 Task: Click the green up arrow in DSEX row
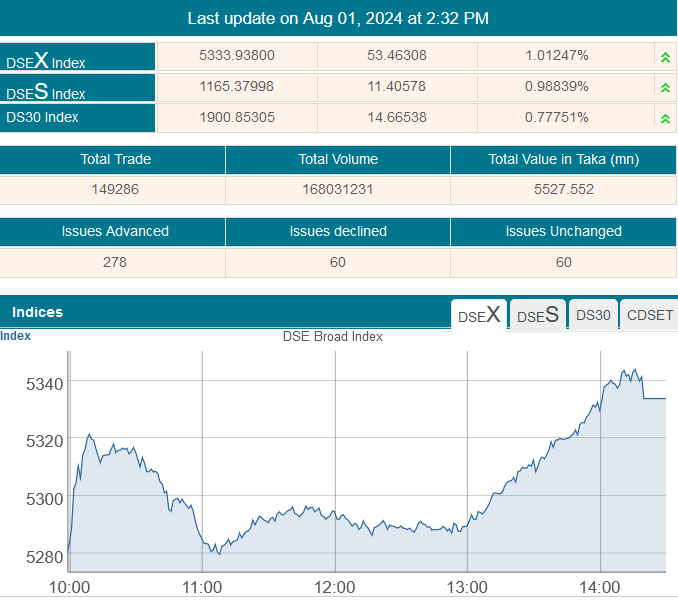(x=664, y=57)
